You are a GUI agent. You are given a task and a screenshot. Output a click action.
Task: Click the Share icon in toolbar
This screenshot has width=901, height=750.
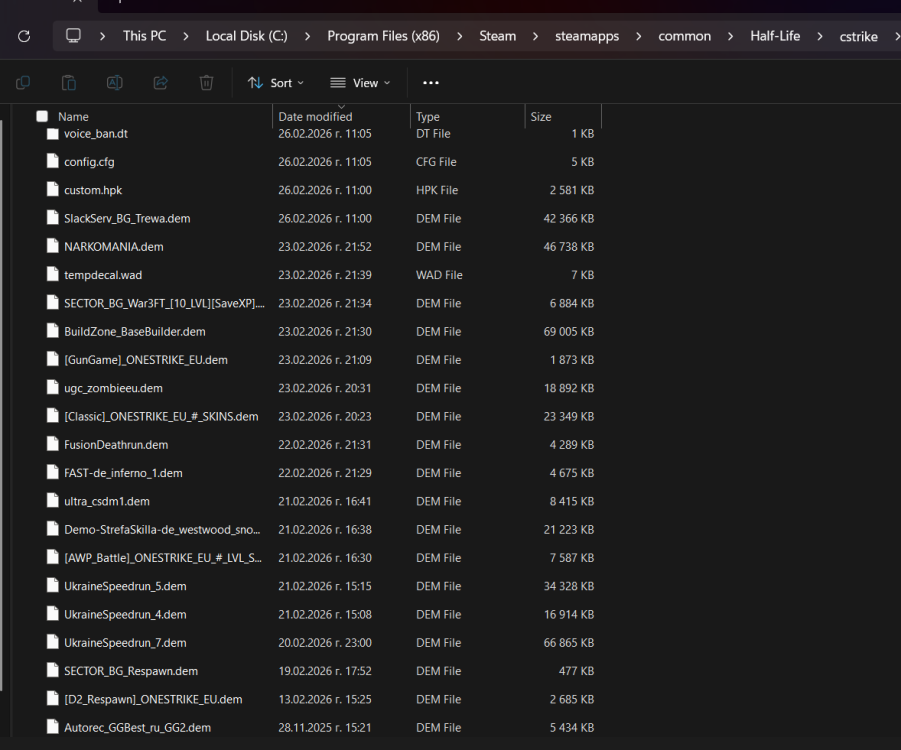(161, 83)
